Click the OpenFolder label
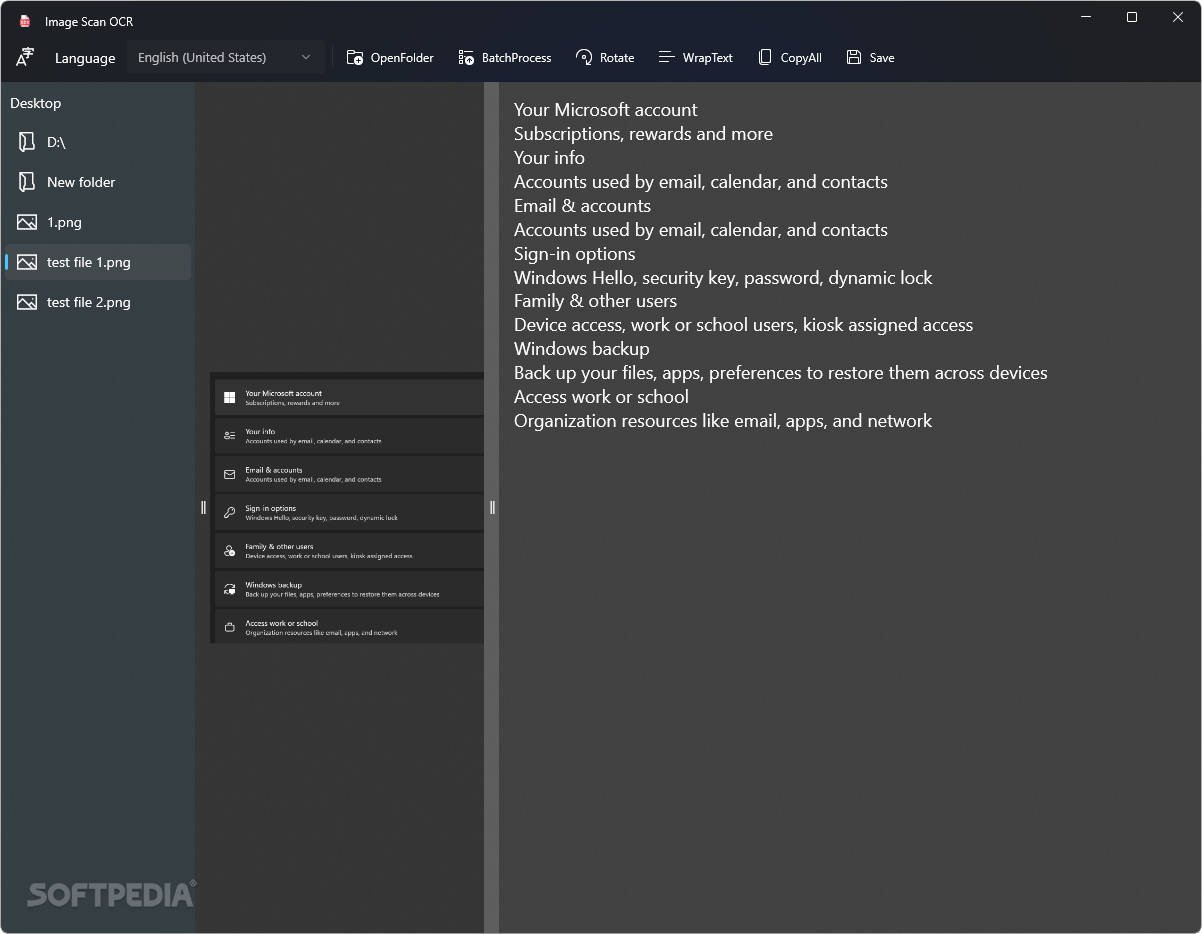Viewport: 1202px width, 934px height. coord(402,58)
